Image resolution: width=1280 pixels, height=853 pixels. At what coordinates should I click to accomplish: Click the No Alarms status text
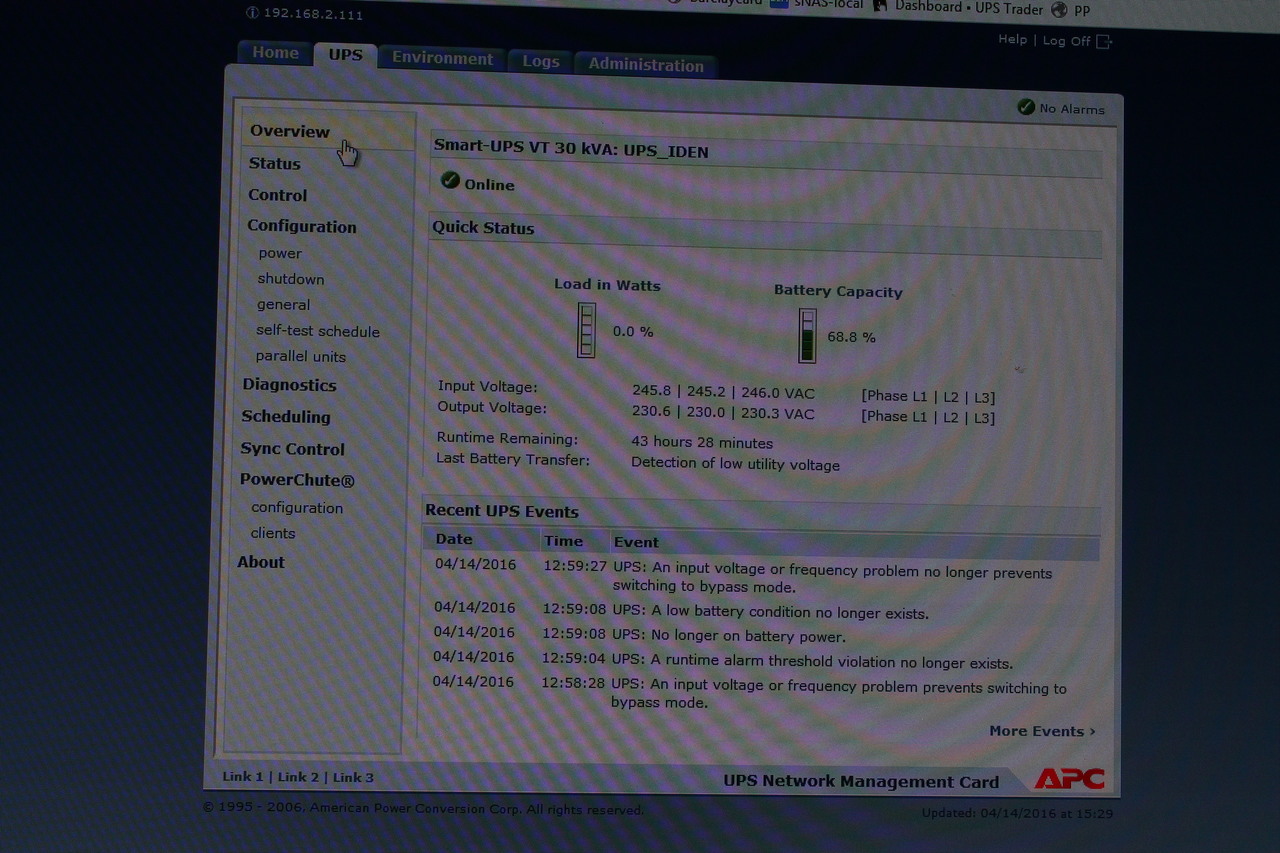click(x=1072, y=109)
